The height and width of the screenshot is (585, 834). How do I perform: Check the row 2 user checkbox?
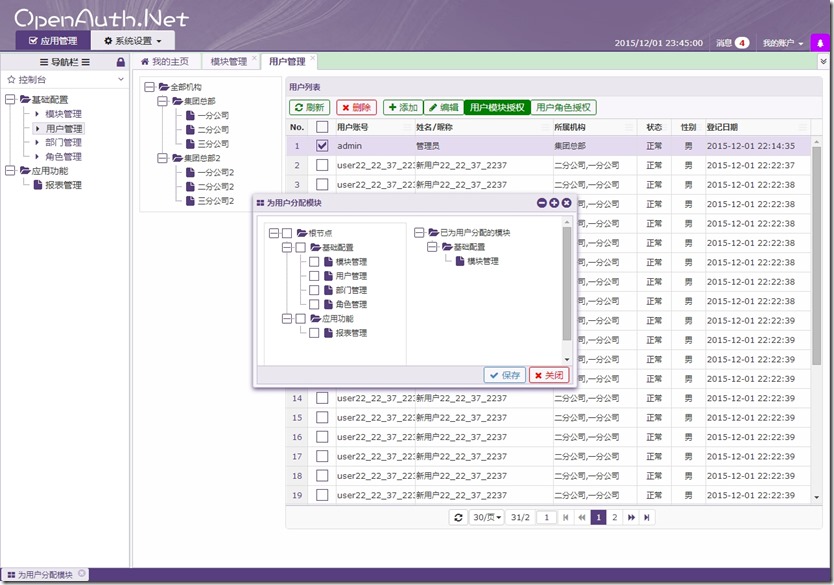click(x=322, y=165)
